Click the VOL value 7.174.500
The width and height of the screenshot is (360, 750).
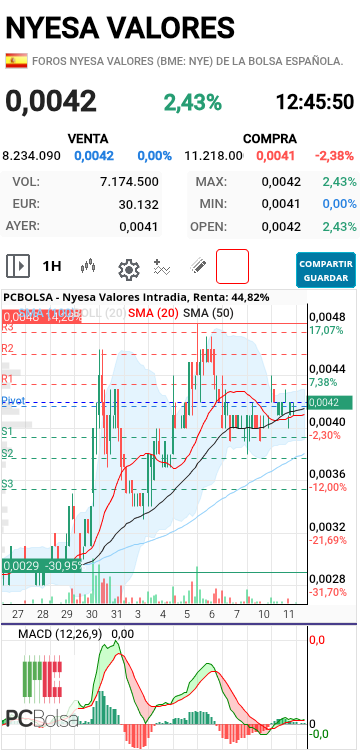point(129,182)
